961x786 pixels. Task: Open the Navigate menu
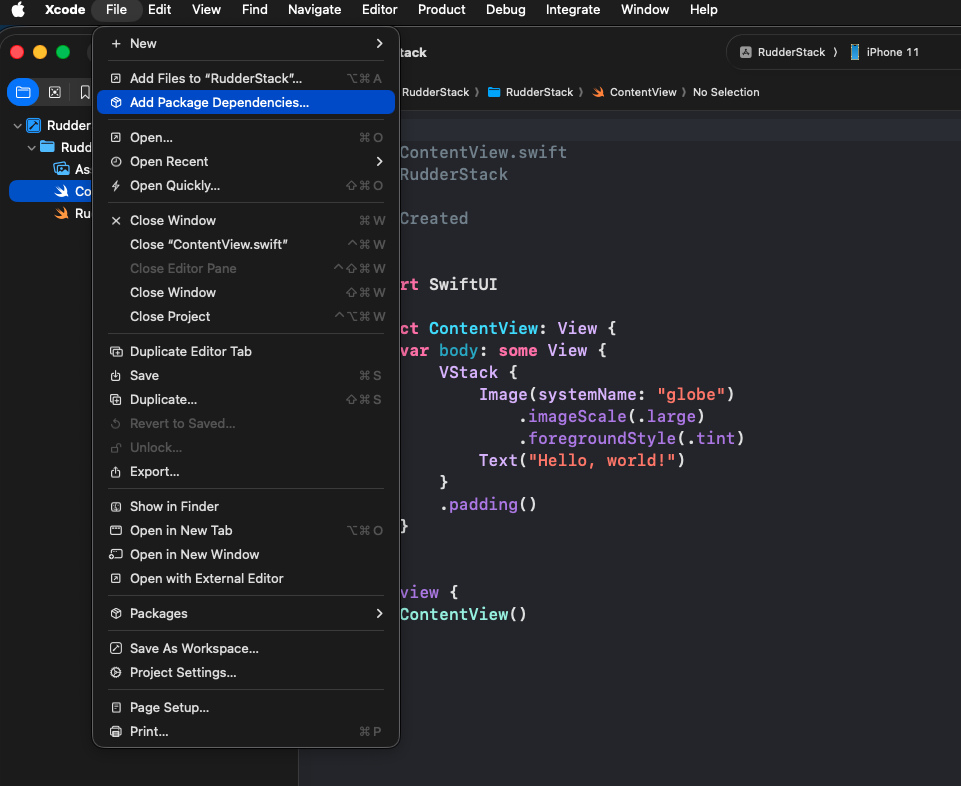[x=314, y=10]
